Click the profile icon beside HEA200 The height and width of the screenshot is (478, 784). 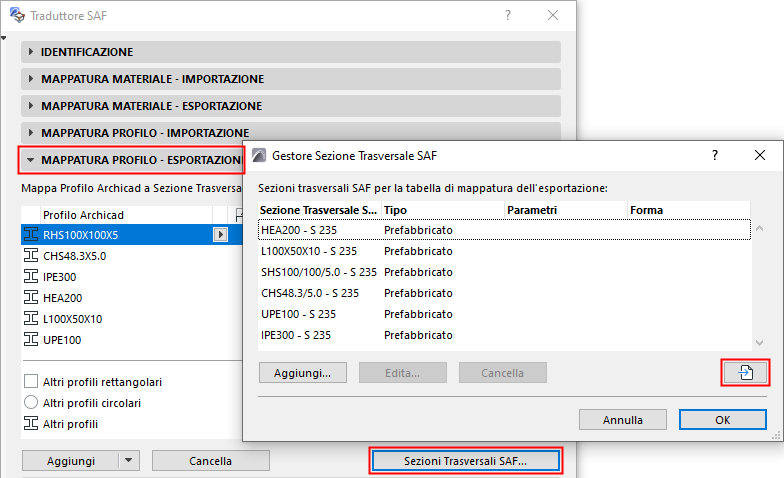point(31,298)
